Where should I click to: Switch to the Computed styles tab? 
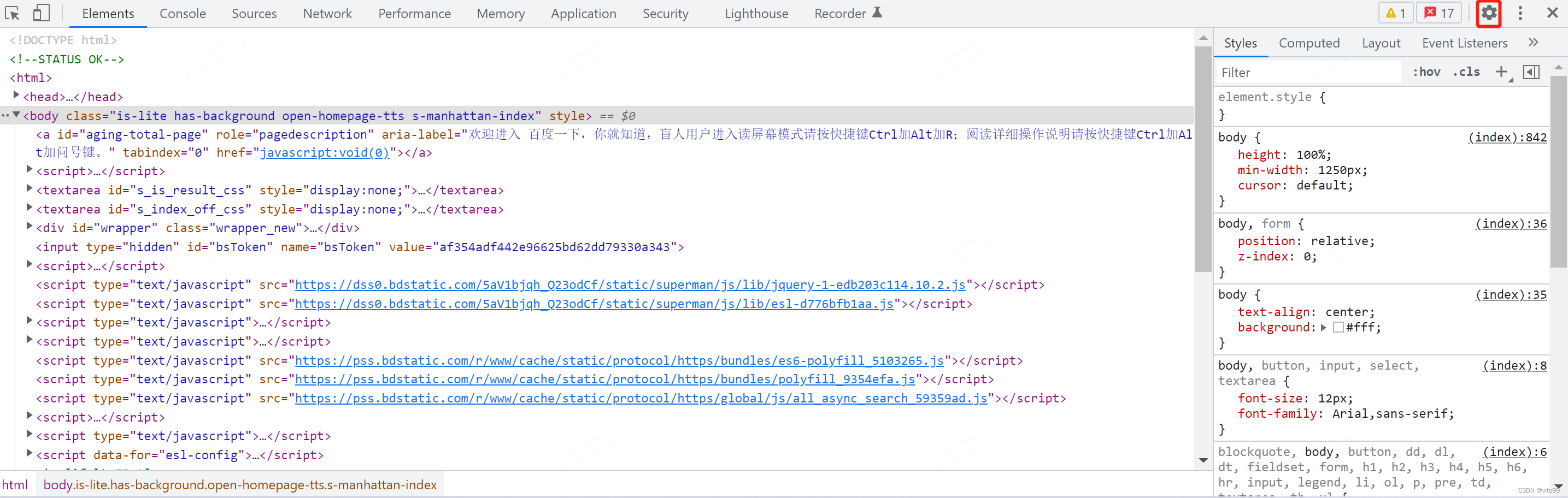pos(1309,43)
